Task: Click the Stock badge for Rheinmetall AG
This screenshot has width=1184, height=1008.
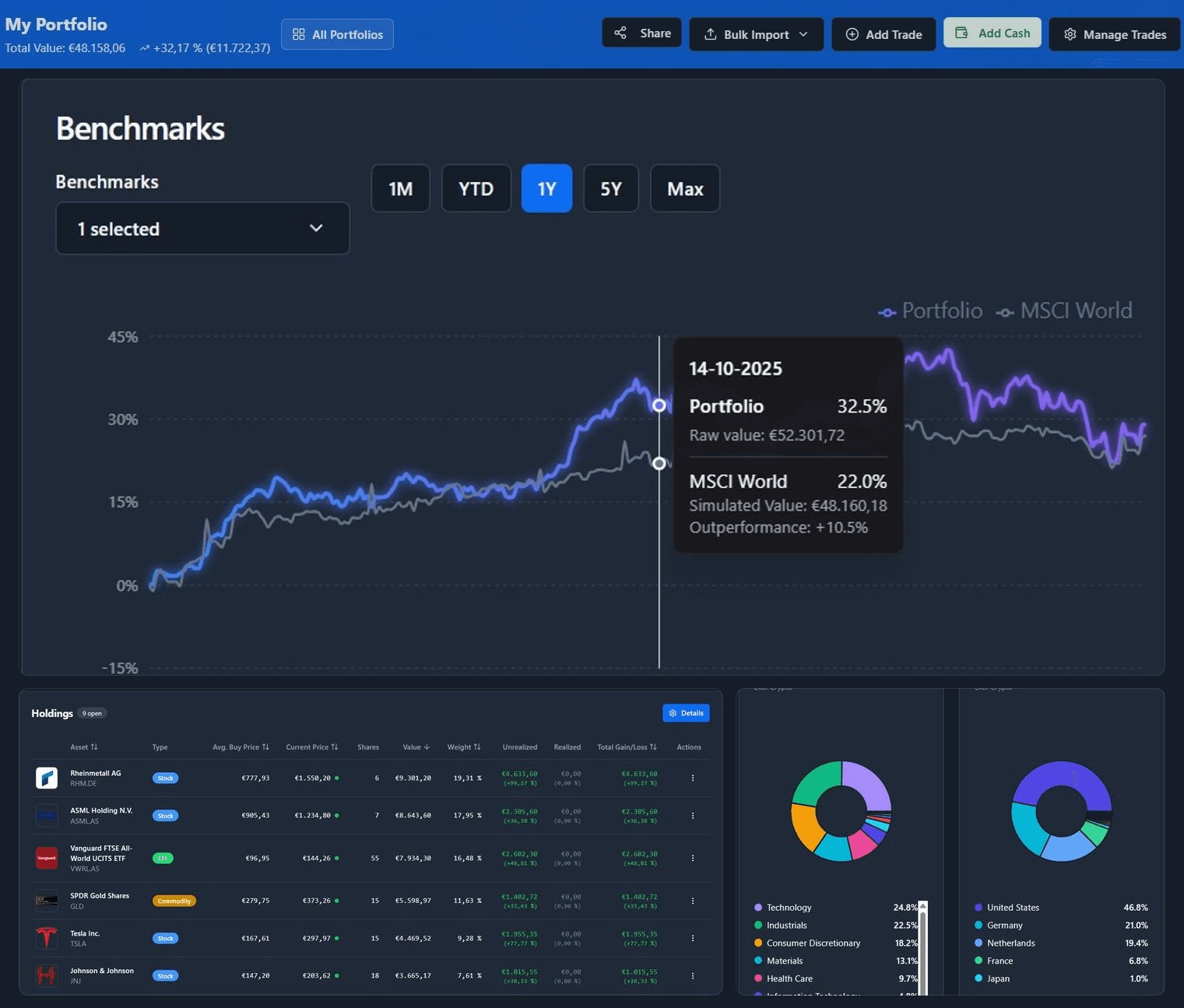Action: pos(165,778)
